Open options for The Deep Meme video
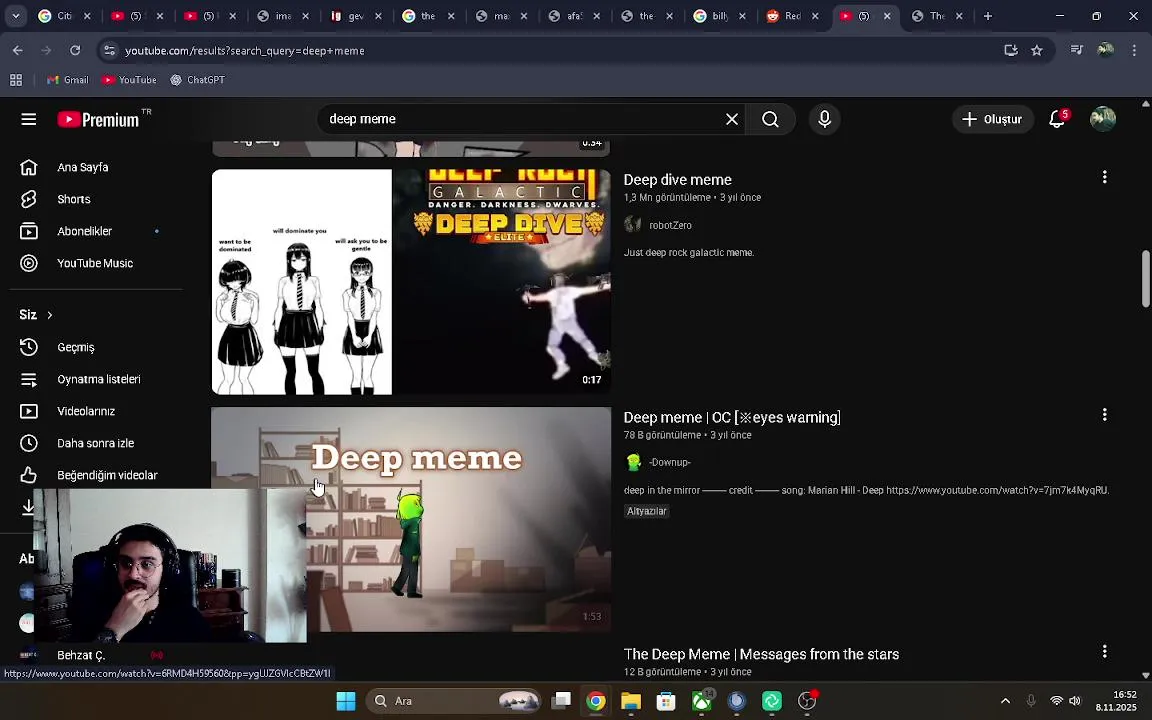This screenshot has height=720, width=1152. coord(1104,651)
